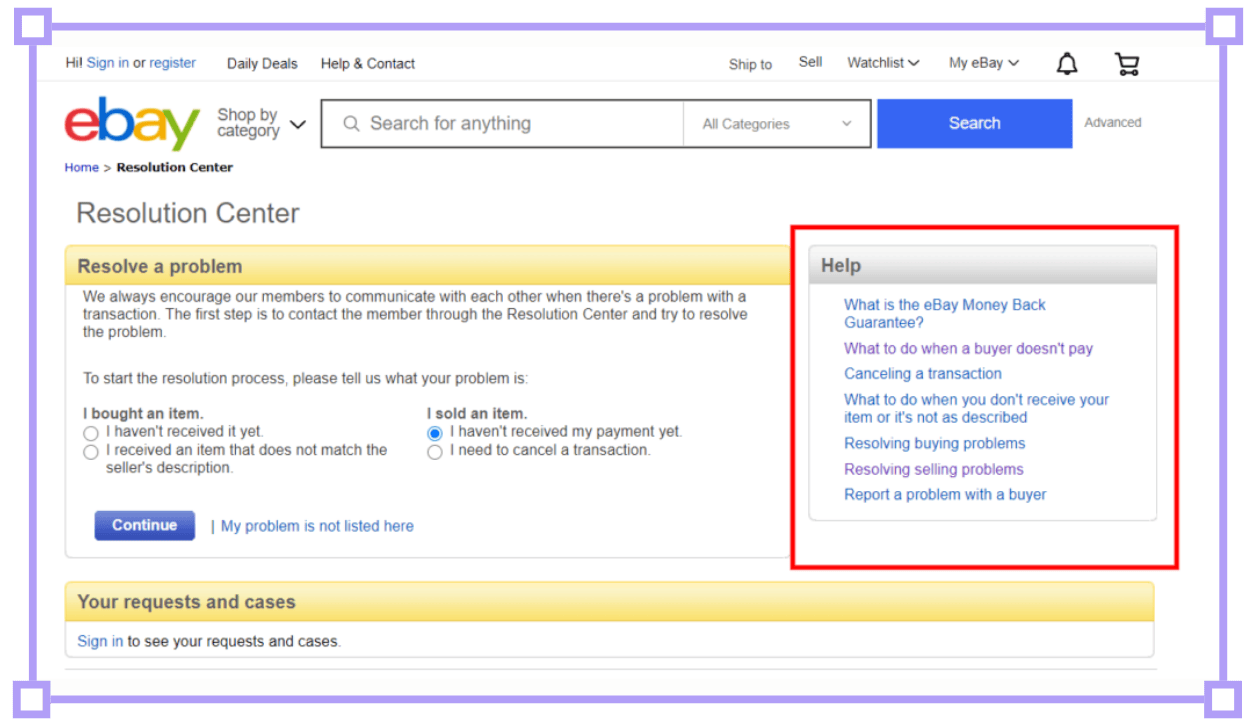This screenshot has width=1246, height=726.
Task: Click the "I bought an item." label
Action: [143, 414]
